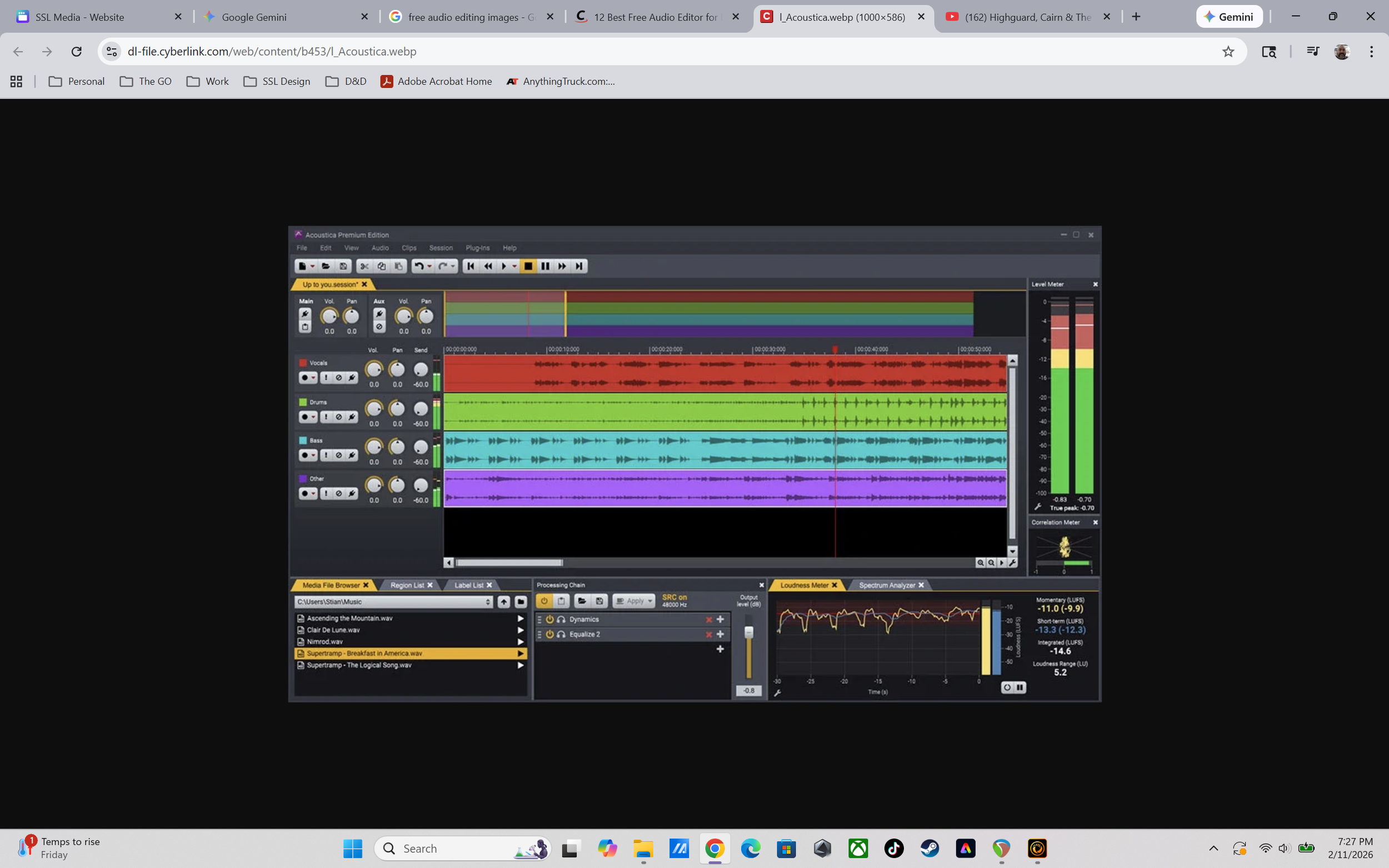The height and width of the screenshot is (868, 1389).
Task: Remove the Dynamics effect with red X
Action: point(708,619)
